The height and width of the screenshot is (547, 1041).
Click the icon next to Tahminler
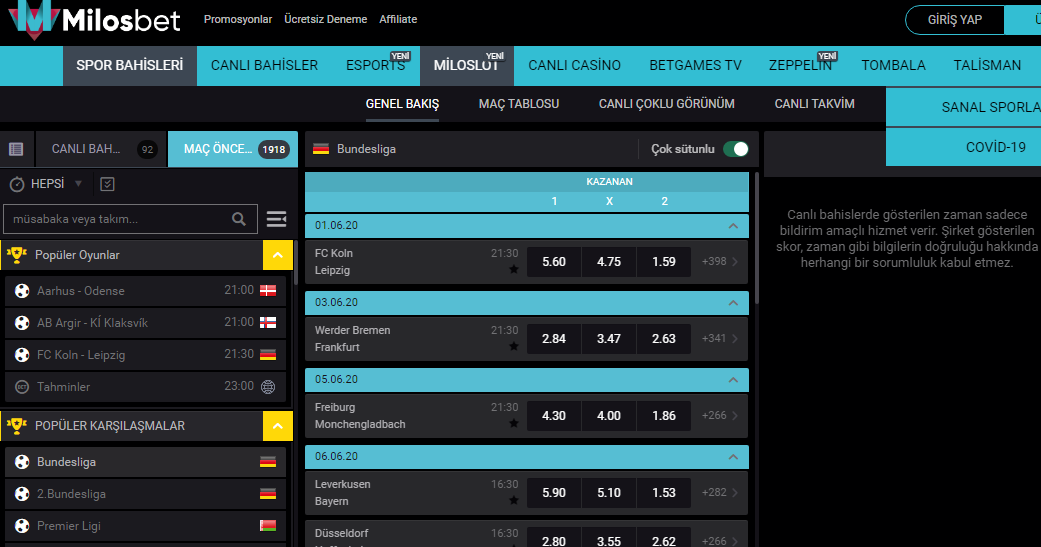[22, 386]
